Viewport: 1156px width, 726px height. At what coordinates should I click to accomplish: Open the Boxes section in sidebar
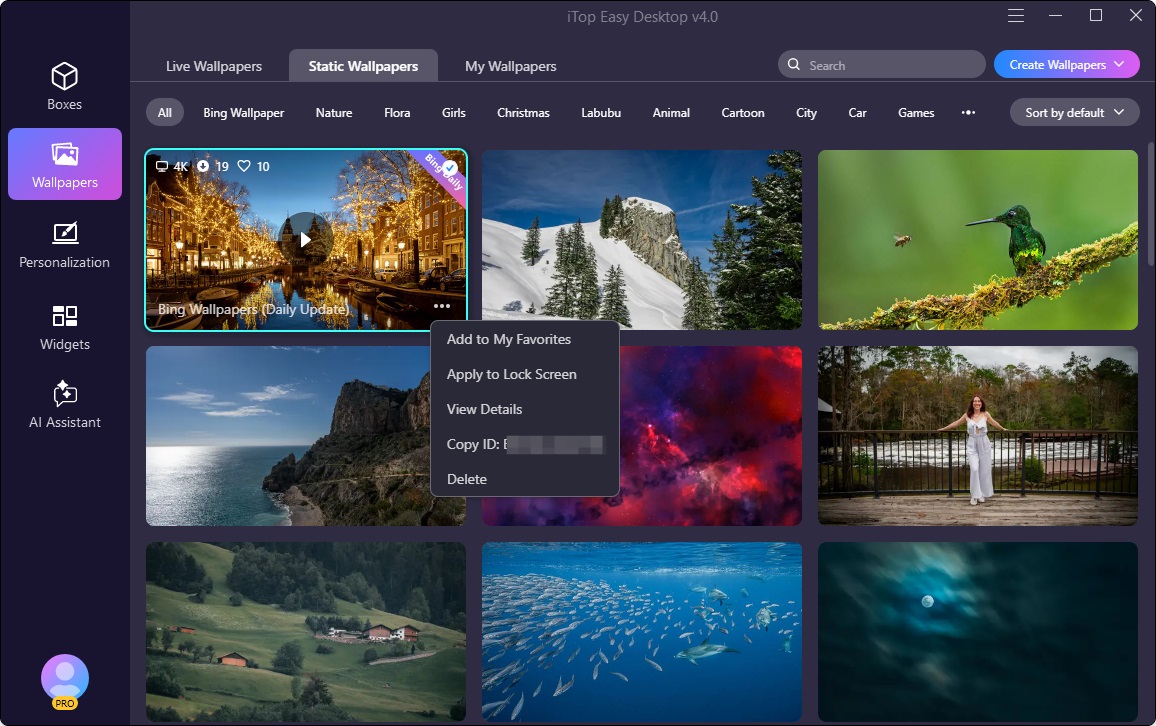point(65,86)
